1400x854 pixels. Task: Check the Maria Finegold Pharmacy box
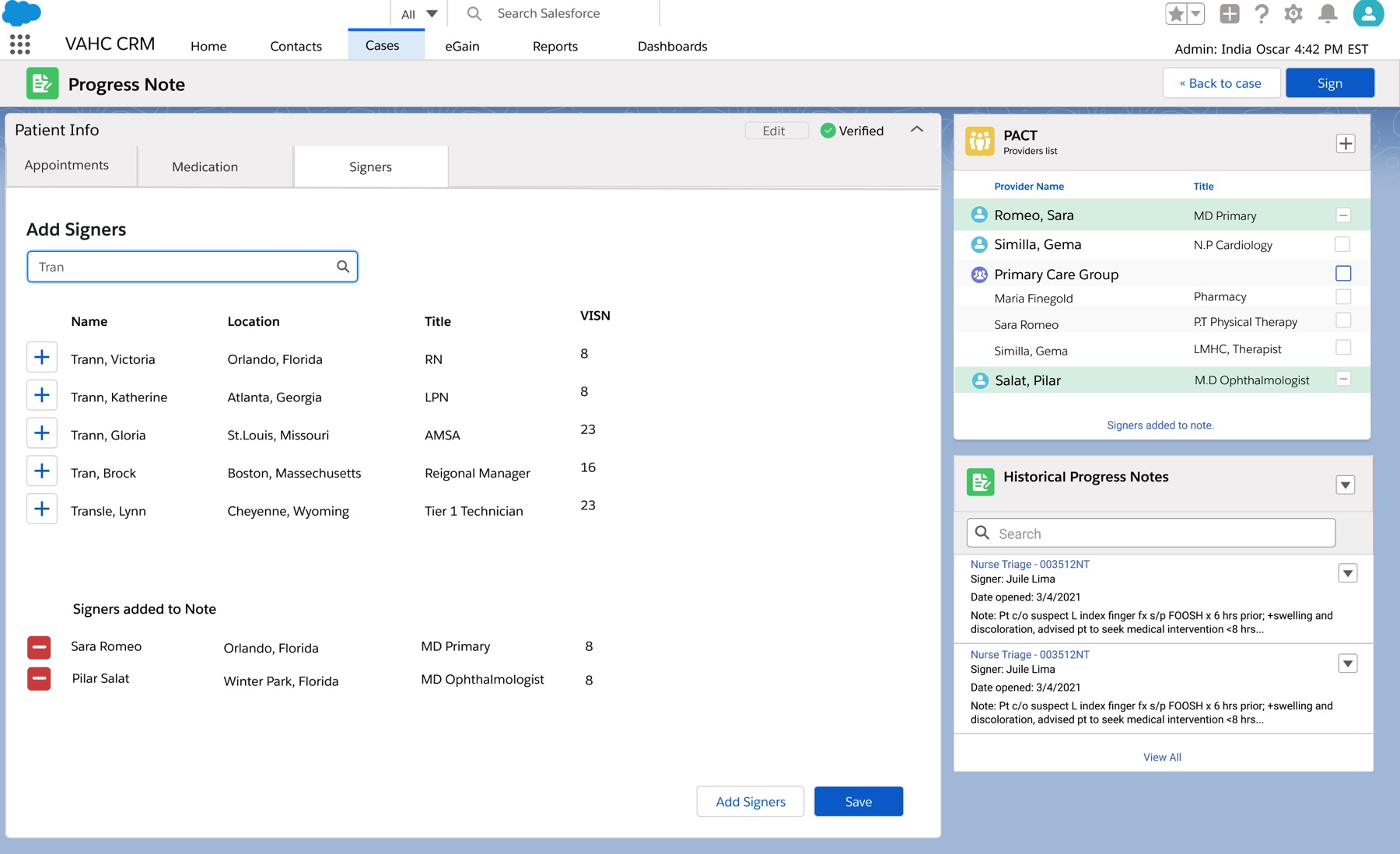click(1343, 297)
